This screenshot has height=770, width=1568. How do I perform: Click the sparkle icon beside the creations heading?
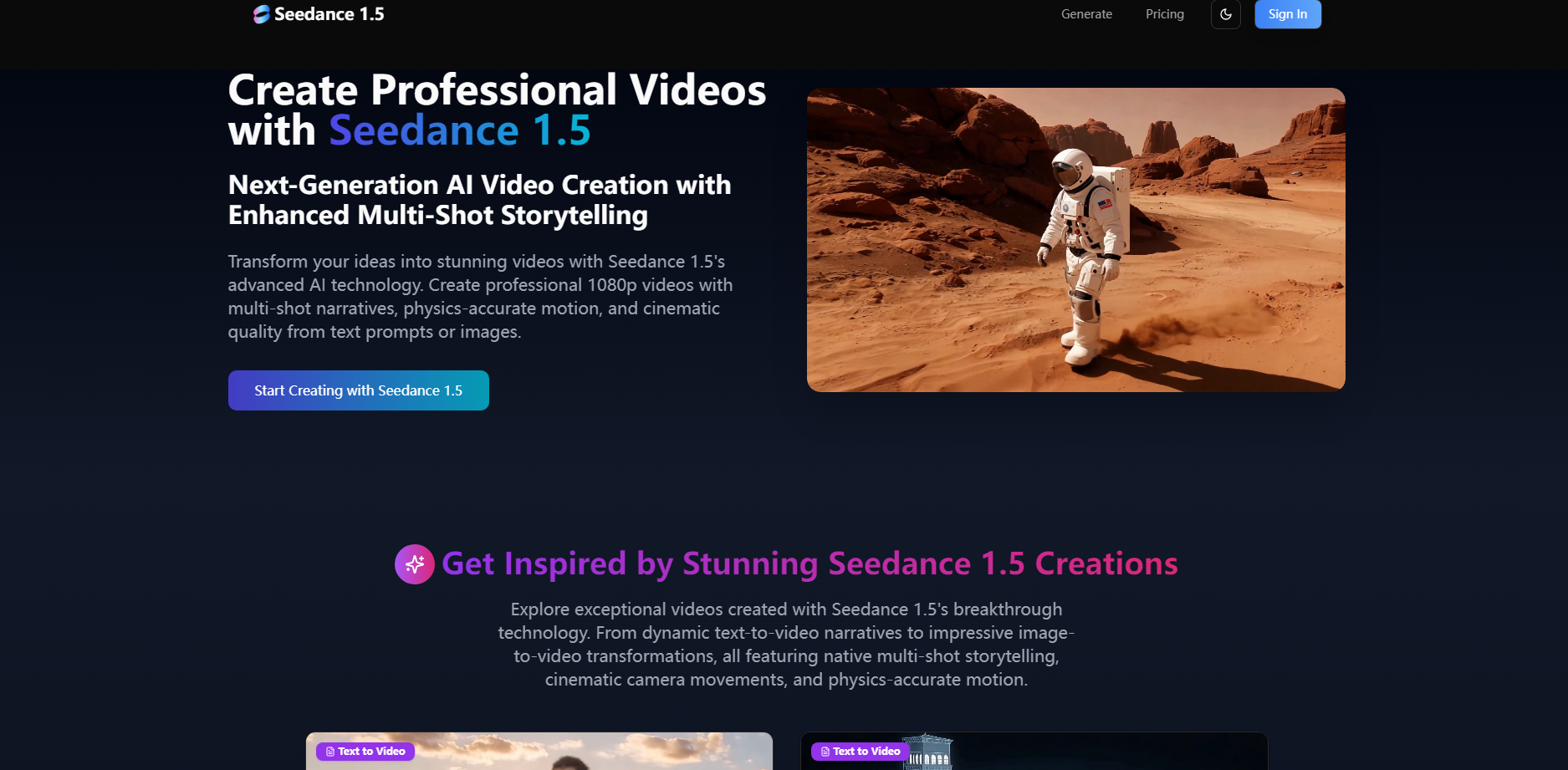point(415,564)
